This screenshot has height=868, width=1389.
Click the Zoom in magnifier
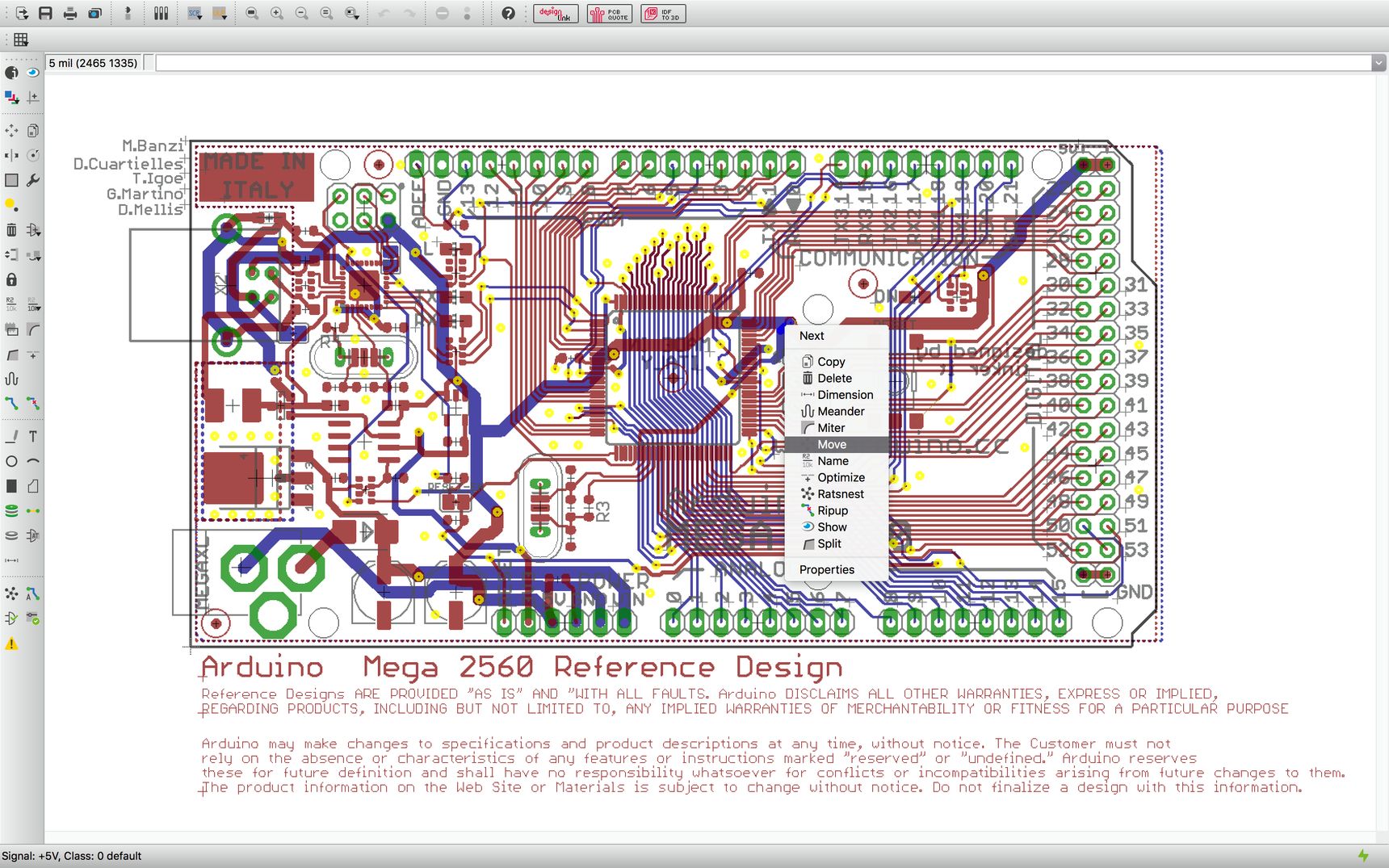pyautogui.click(x=277, y=13)
